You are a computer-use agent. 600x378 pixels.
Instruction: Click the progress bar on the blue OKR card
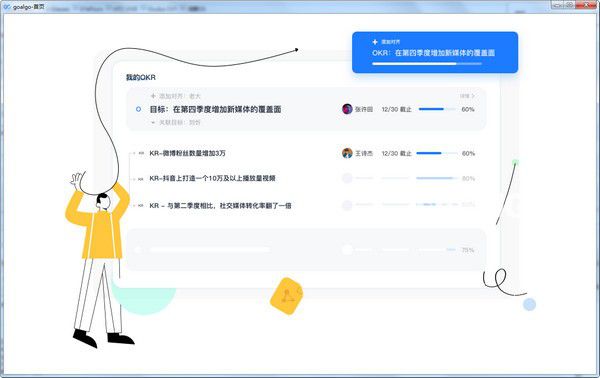(427, 64)
